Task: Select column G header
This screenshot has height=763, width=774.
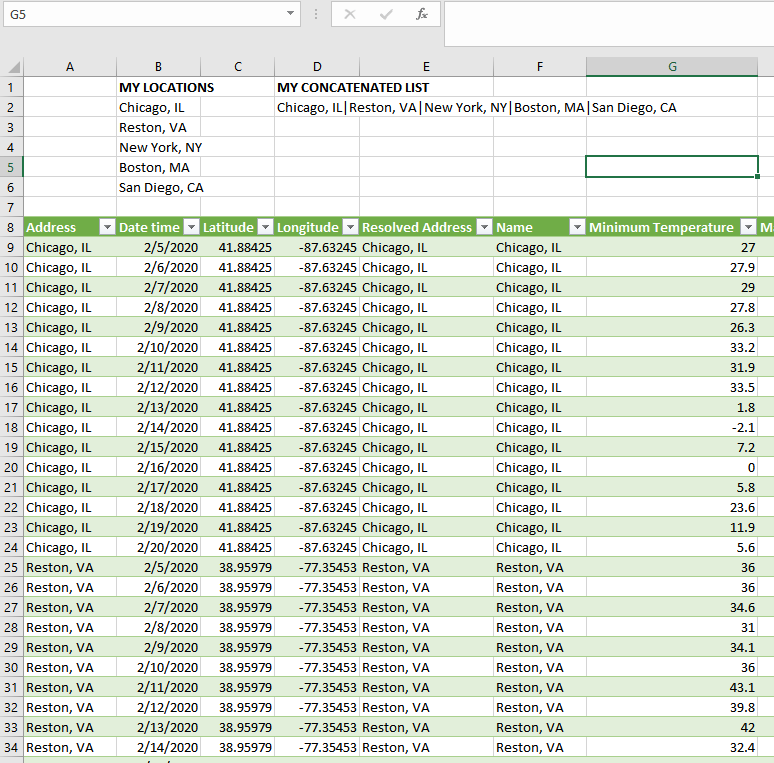Action: click(672, 67)
